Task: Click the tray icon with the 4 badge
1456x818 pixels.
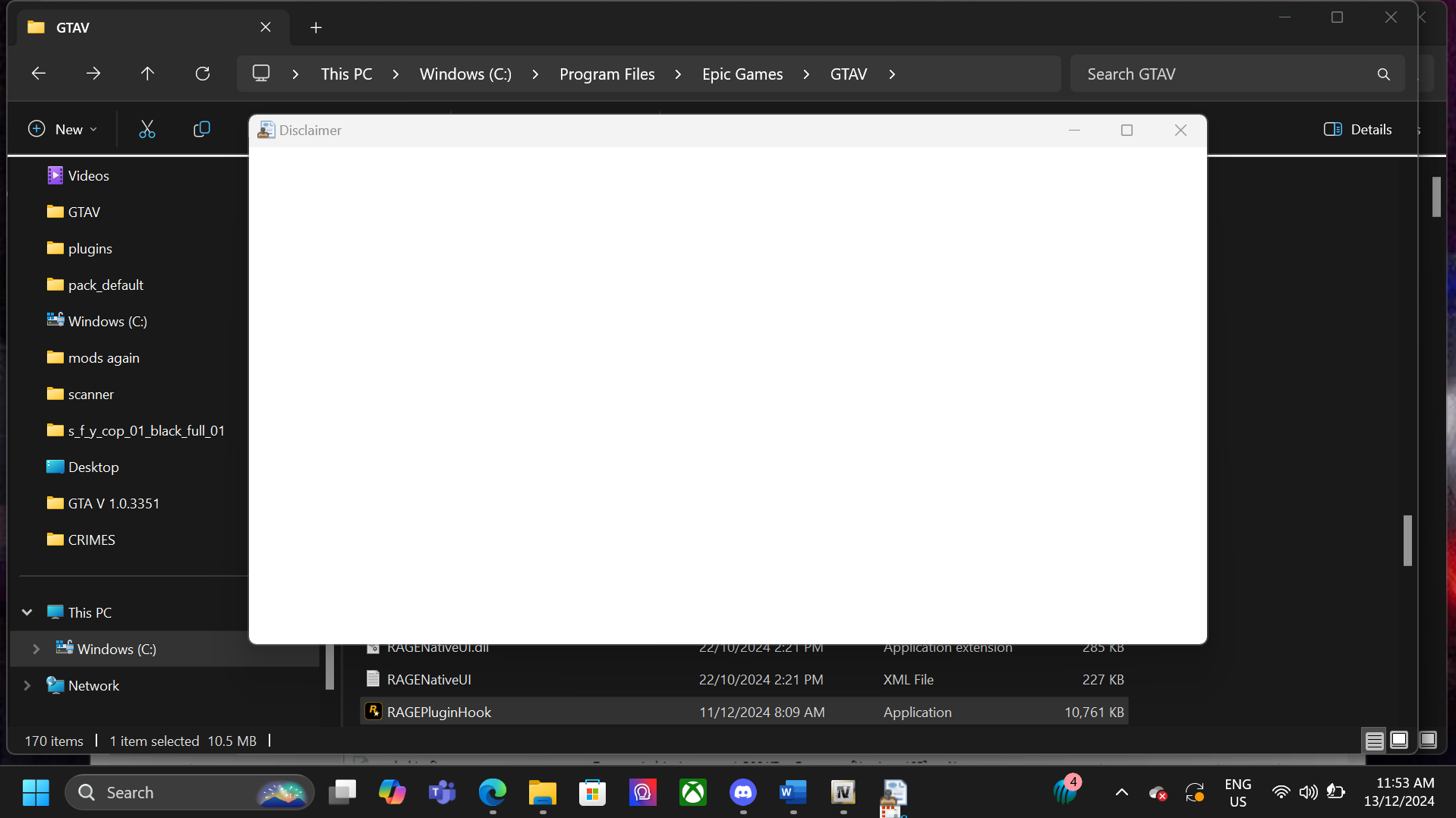Action: click(x=1067, y=791)
